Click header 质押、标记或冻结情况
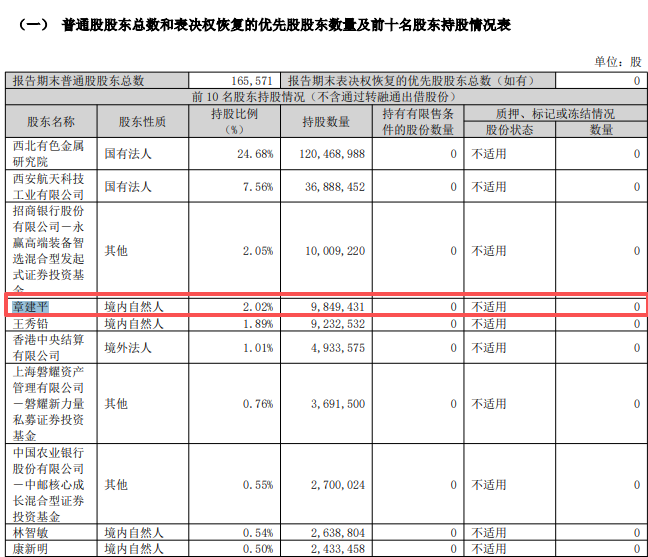648x557 pixels. point(555,113)
